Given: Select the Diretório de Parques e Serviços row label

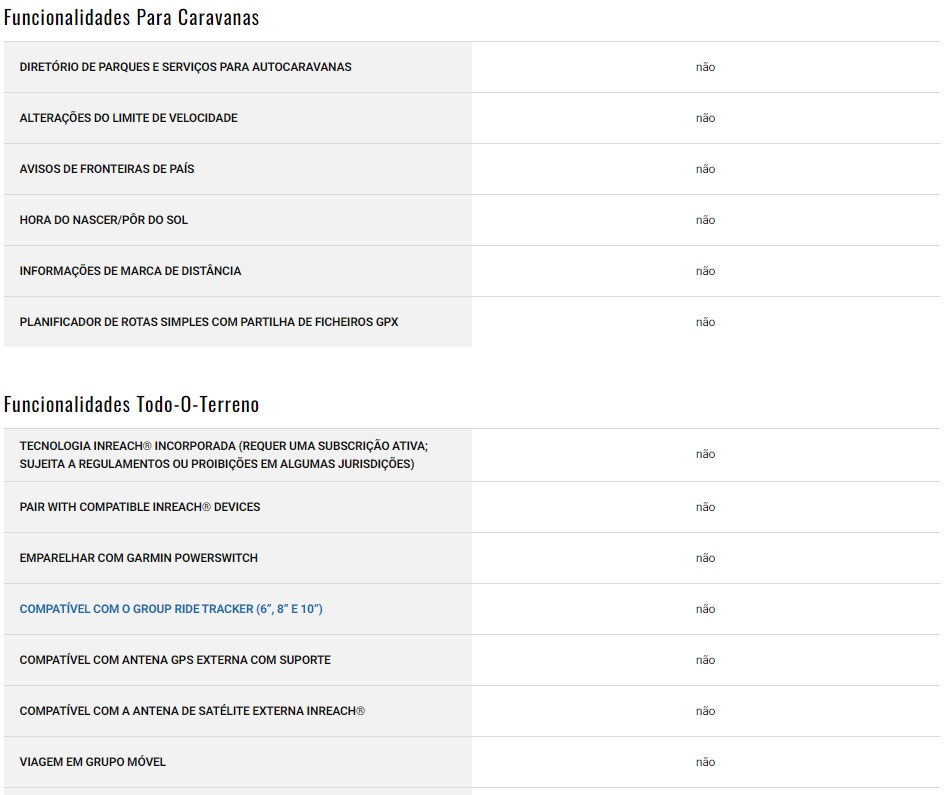Looking at the screenshot, I should pos(185,67).
